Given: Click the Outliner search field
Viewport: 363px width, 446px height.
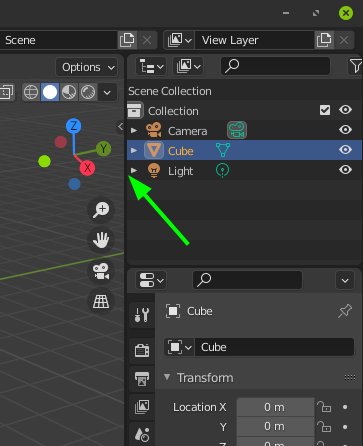Looking at the screenshot, I should 276,66.
